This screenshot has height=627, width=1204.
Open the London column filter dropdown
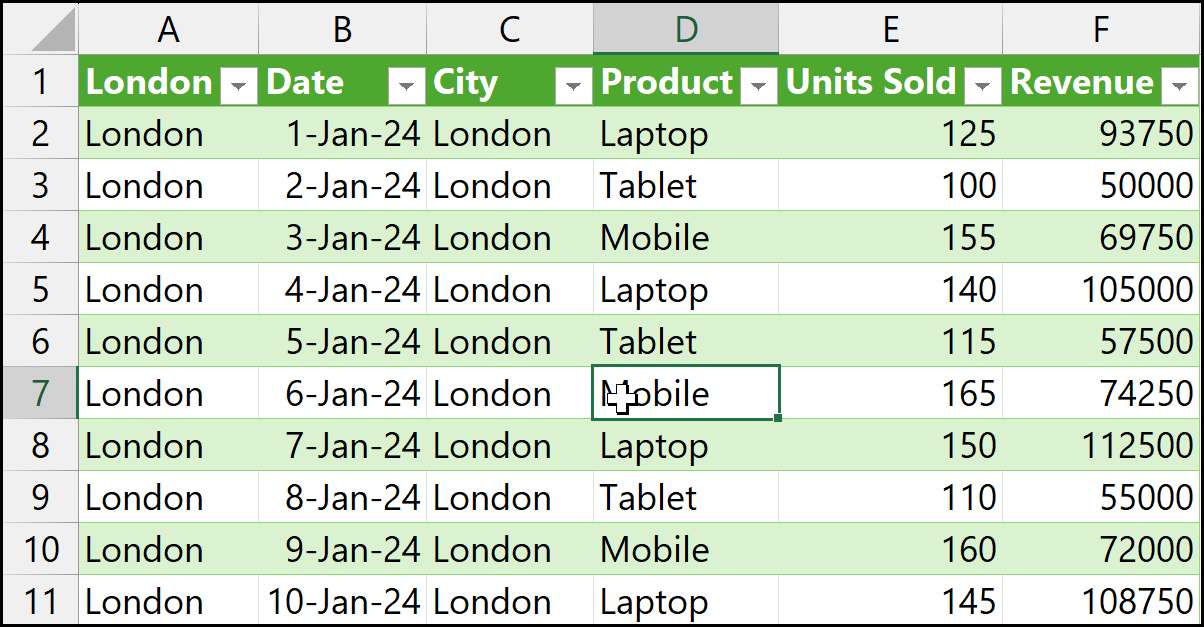pyautogui.click(x=238, y=87)
